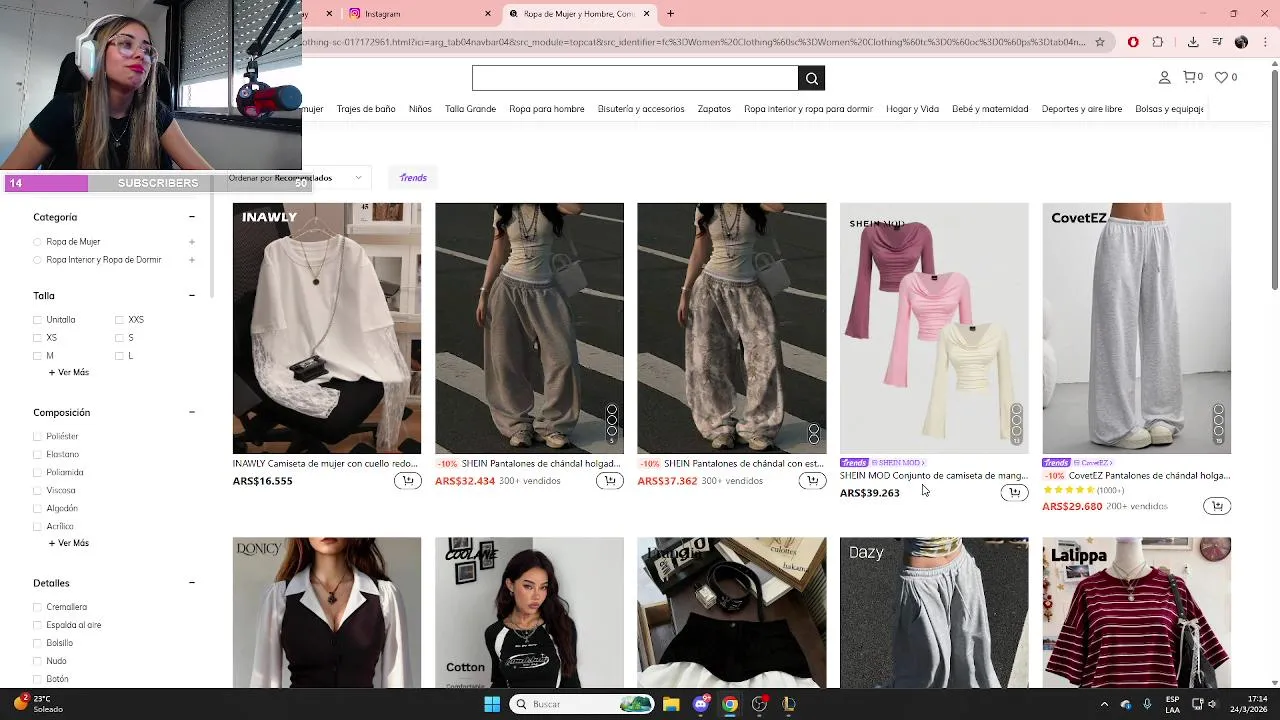The width and height of the screenshot is (1280, 720).
Task: Open Ropa para hombre menu
Action: tap(546, 109)
